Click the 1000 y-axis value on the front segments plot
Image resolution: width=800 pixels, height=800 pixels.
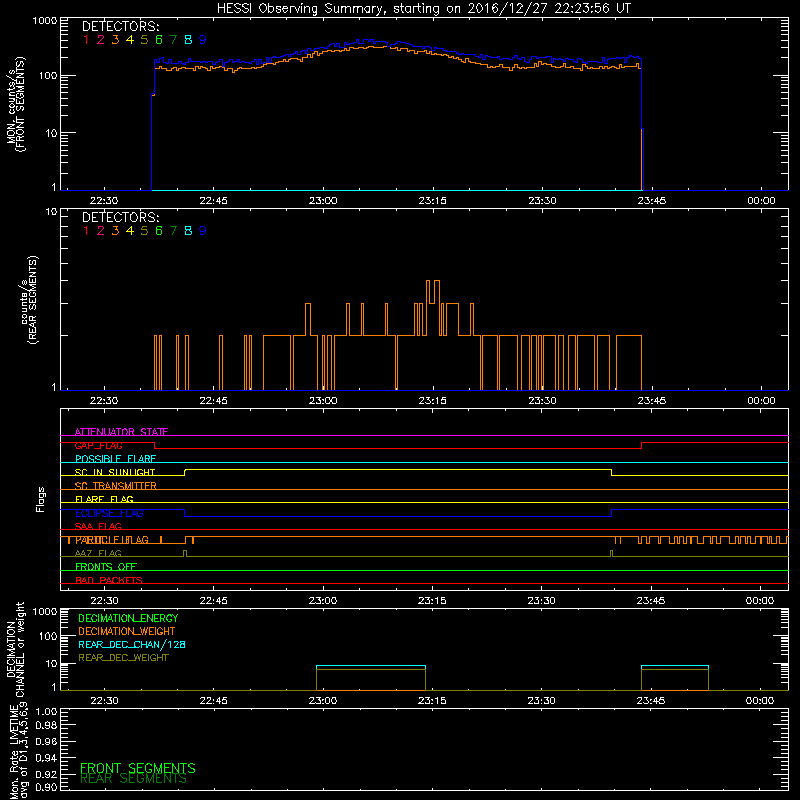click(45, 21)
